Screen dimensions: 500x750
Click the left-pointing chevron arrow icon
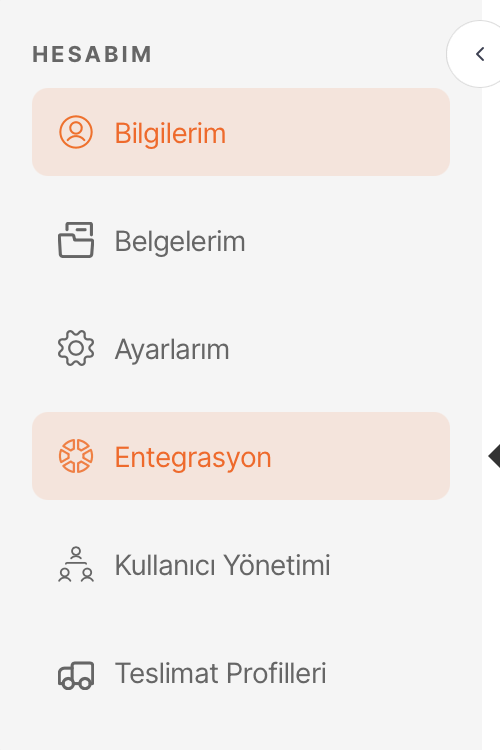click(480, 54)
